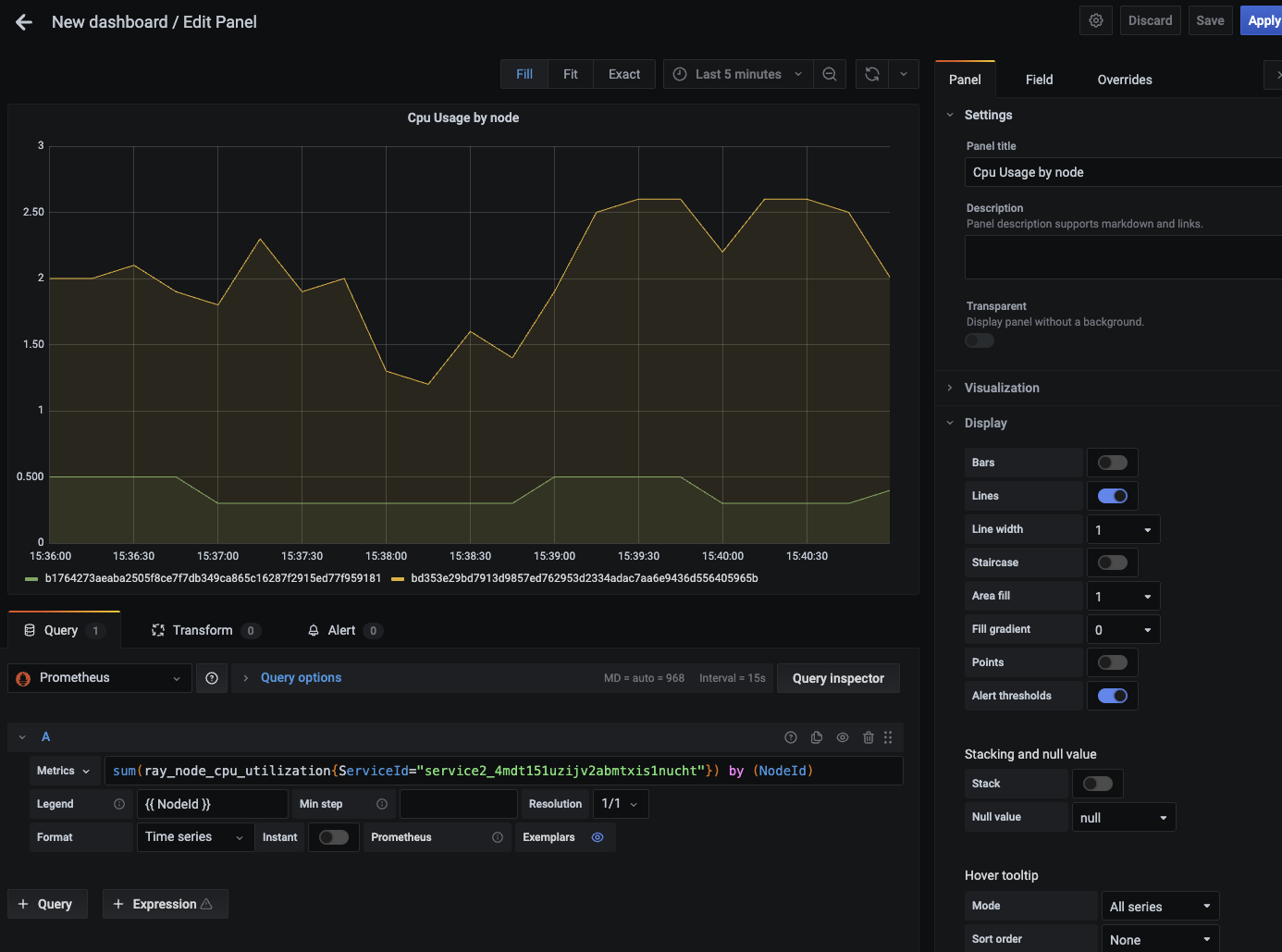1282x952 pixels.
Task: Click the yellow legend color swatch
Action: tap(398, 578)
